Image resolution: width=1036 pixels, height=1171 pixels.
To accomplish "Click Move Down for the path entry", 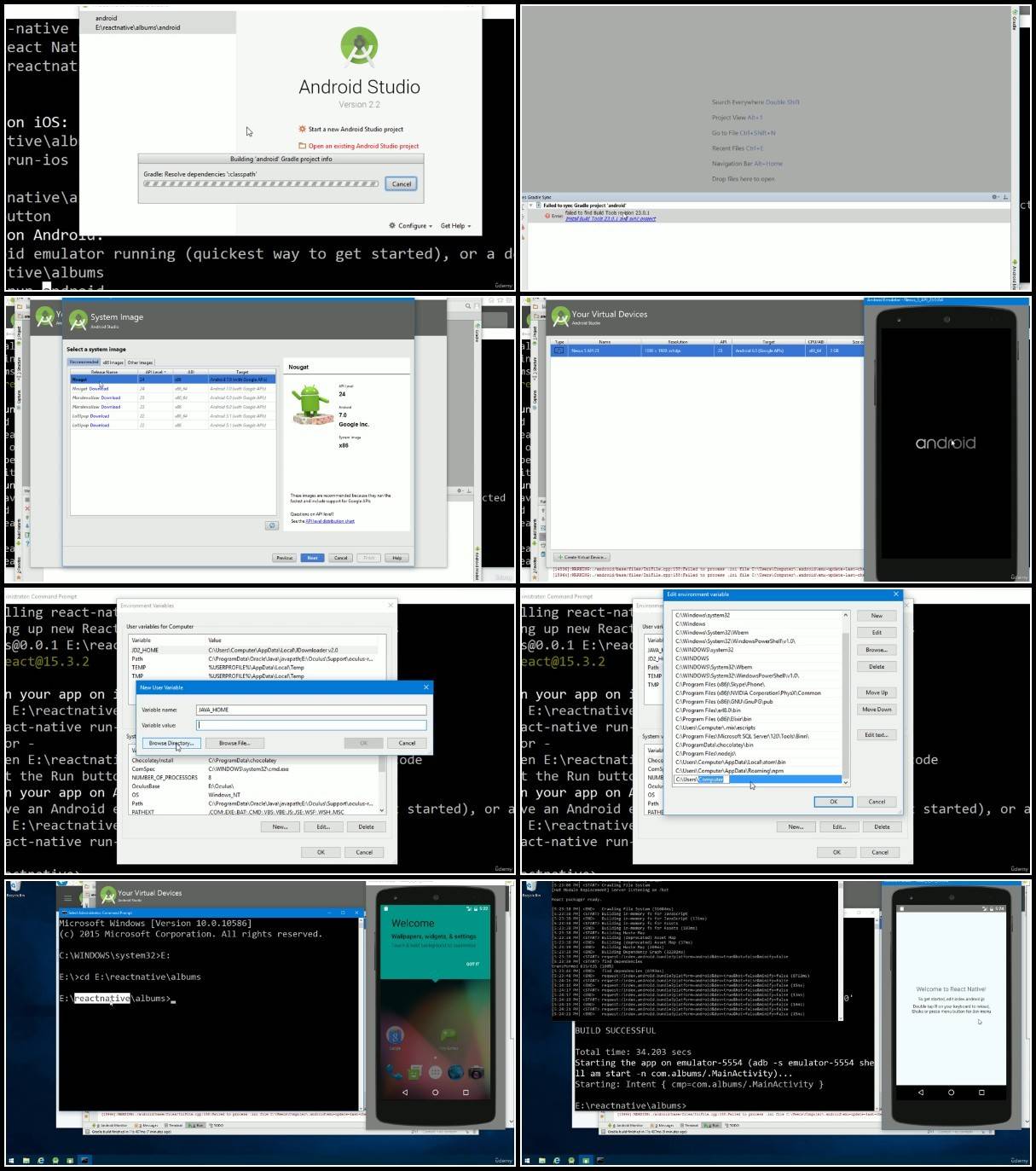I will click(x=877, y=710).
